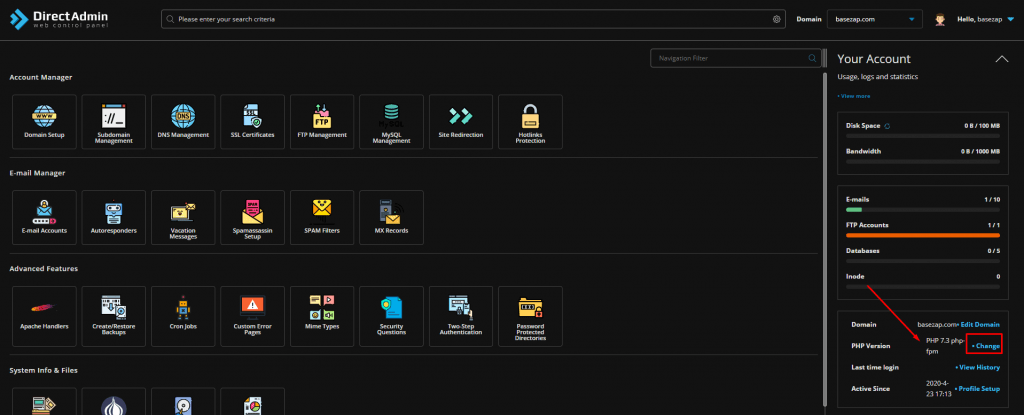Click the Navigation Filter field
1024x415 pixels.
coord(733,59)
